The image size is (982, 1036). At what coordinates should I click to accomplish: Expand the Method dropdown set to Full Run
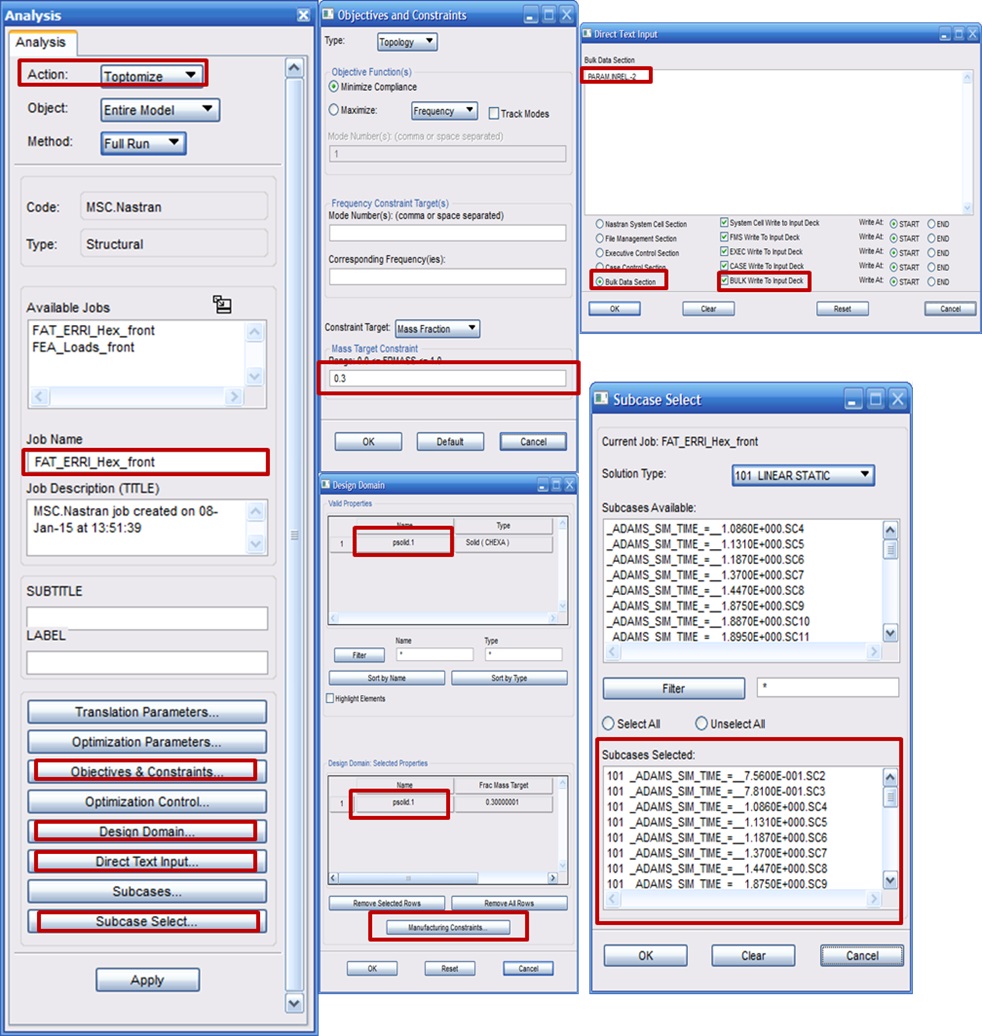coord(143,143)
